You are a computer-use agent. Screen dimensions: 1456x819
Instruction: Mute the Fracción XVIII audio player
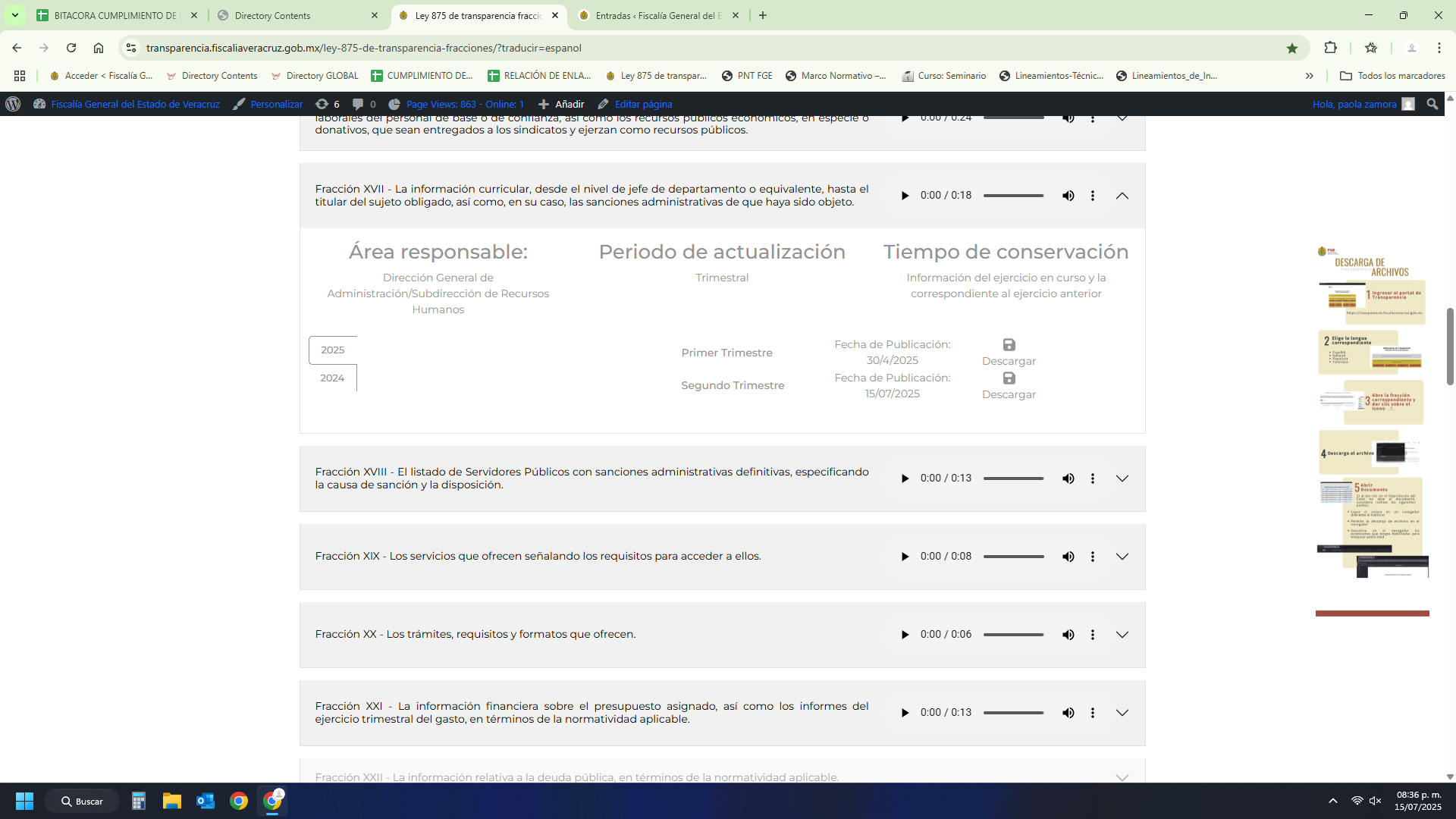(1068, 479)
